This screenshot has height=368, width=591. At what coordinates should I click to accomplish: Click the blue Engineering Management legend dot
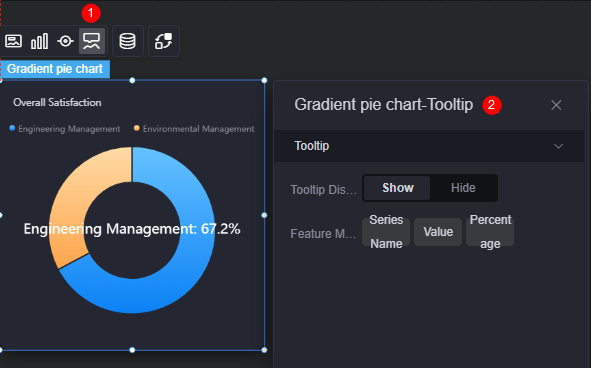(x=12, y=128)
